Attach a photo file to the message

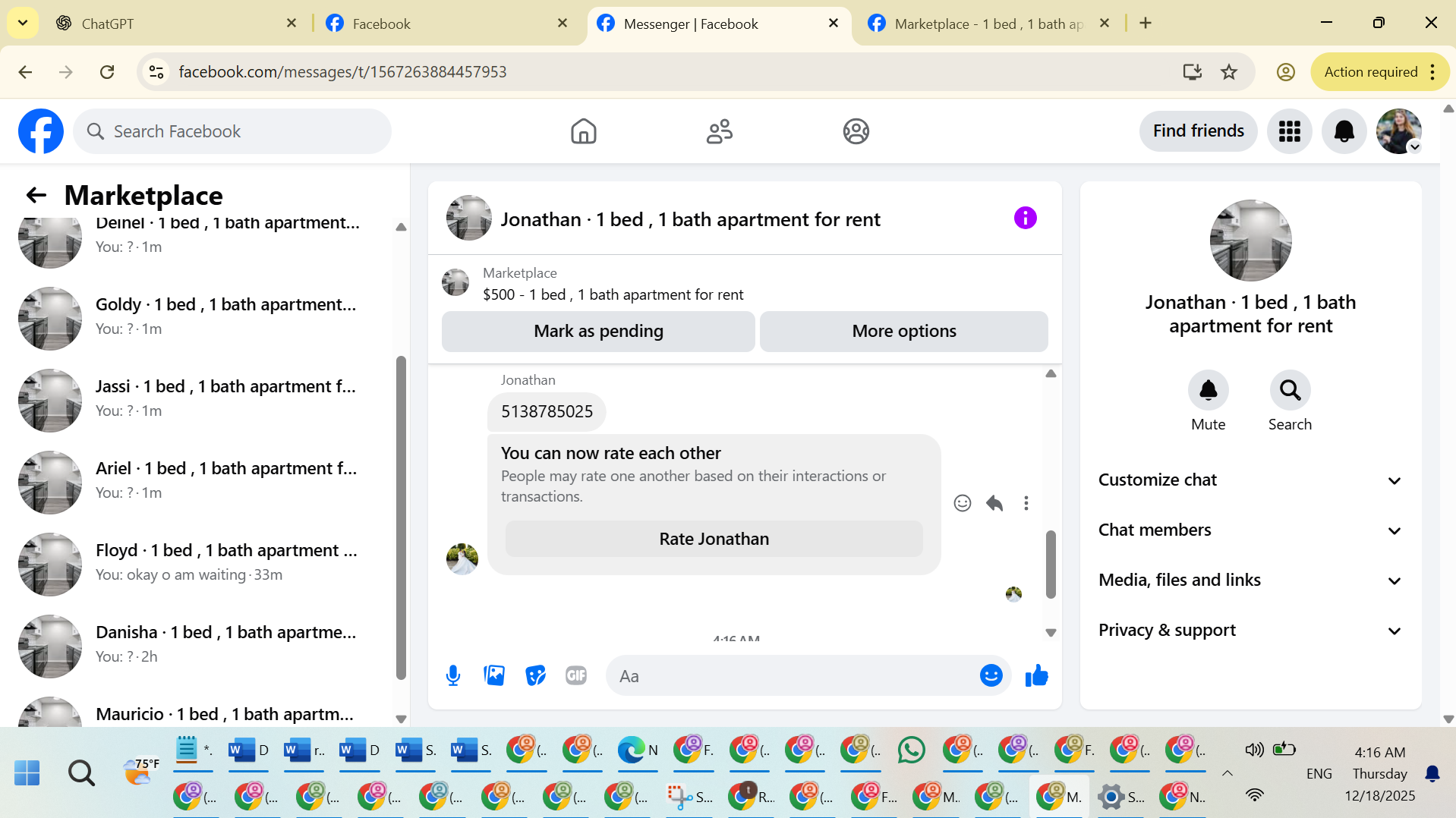(x=494, y=675)
